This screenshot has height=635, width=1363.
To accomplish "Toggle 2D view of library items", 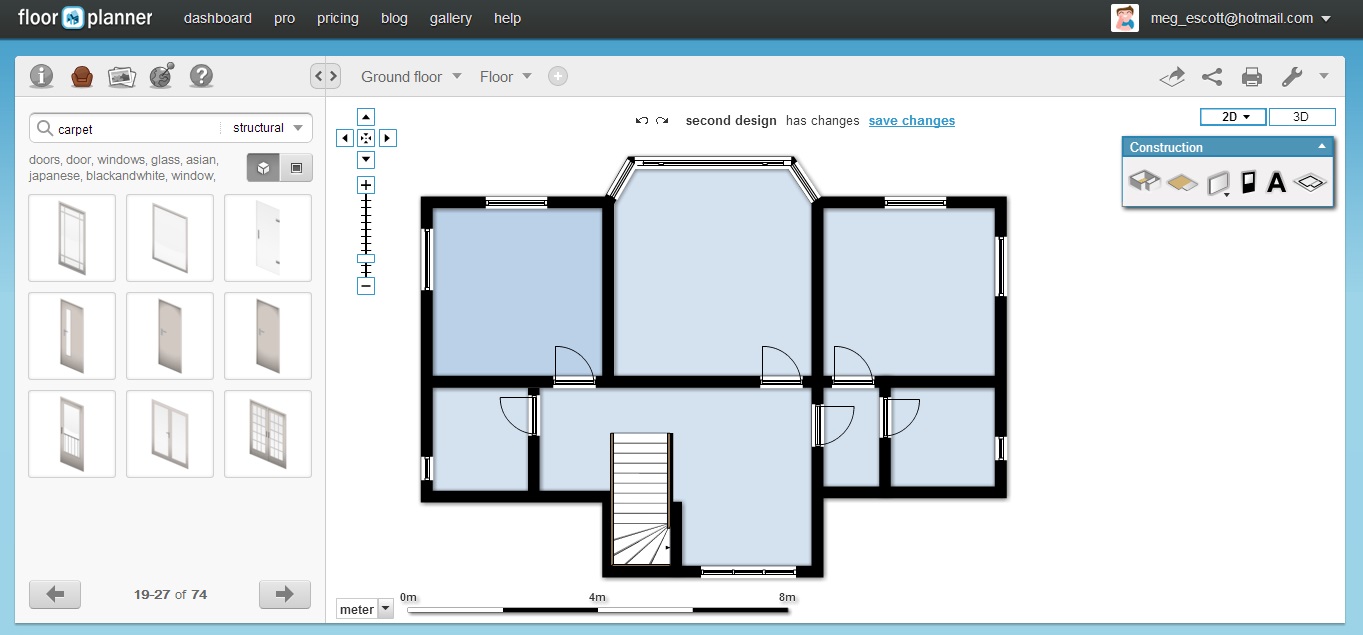I will click(x=295, y=167).
